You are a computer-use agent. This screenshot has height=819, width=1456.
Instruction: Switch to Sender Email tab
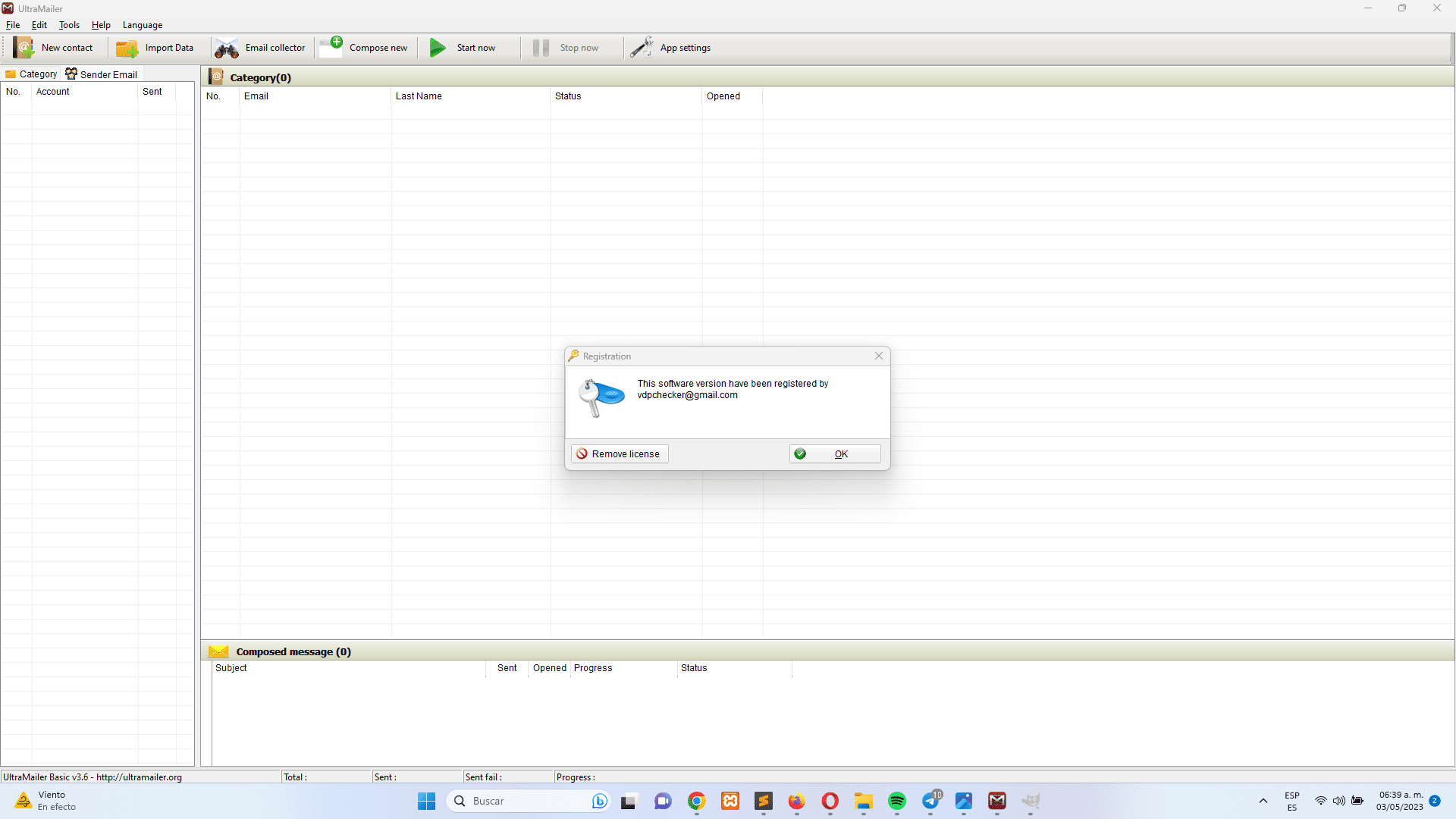(102, 74)
